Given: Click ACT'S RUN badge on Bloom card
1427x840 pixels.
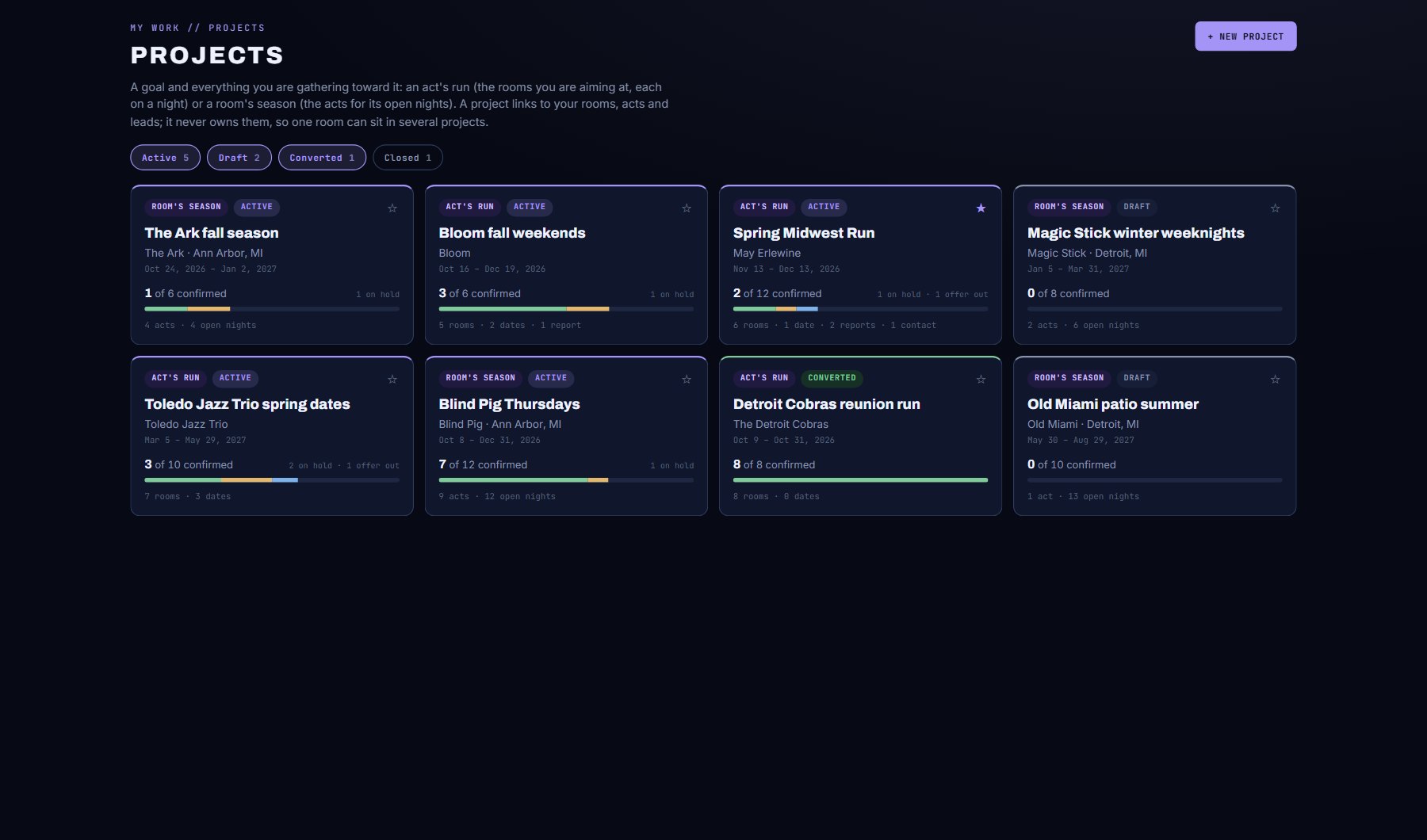Looking at the screenshot, I should [469, 207].
